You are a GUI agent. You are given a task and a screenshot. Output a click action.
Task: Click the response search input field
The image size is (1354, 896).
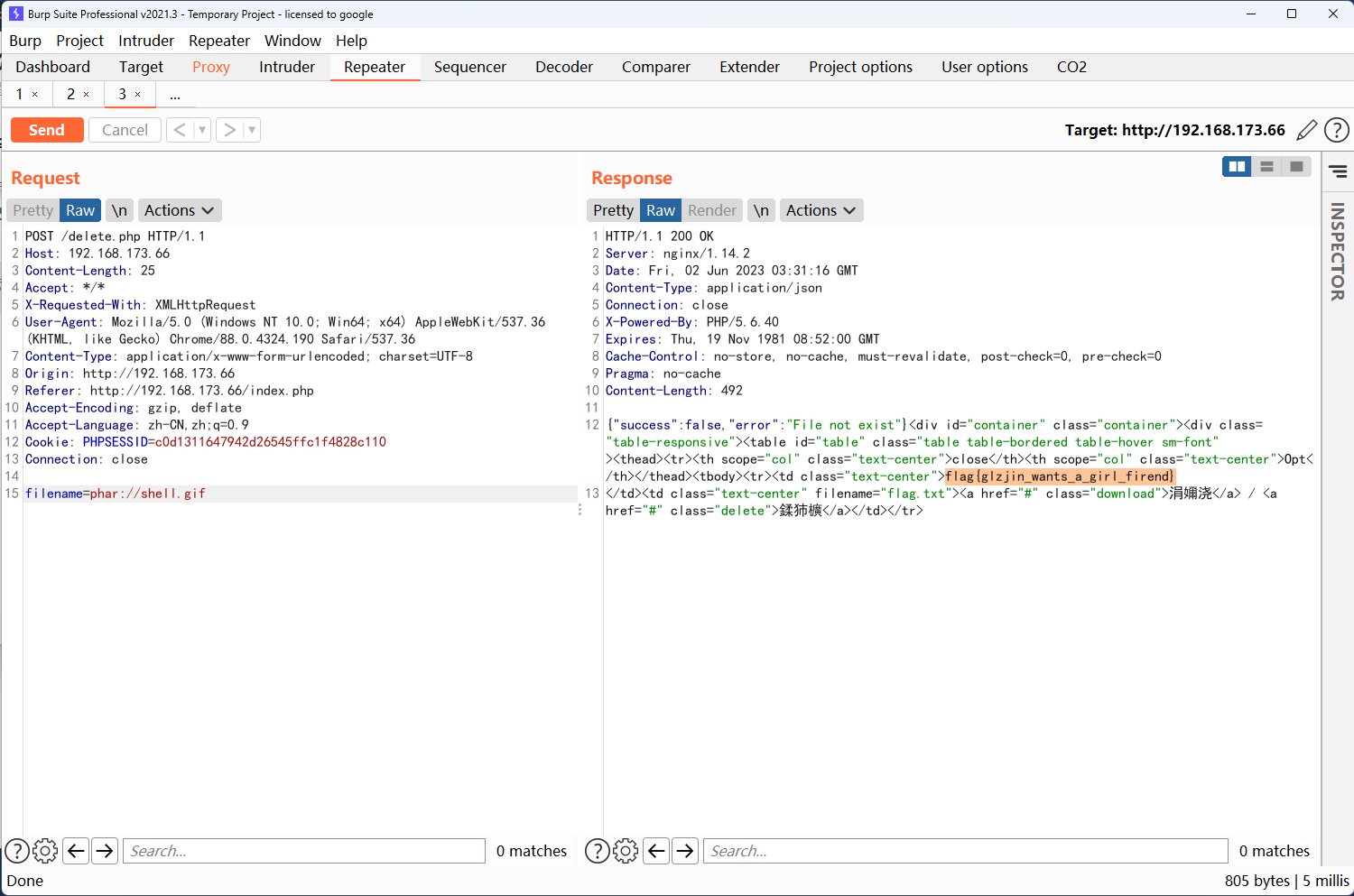[966, 851]
